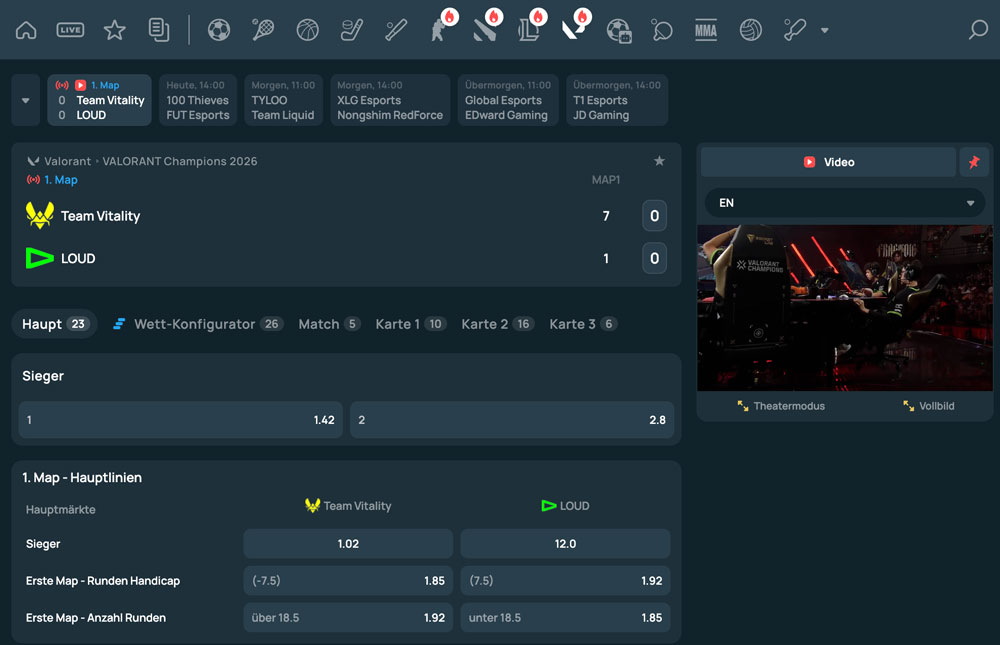Select Runden Handicap (7.5) at 1.92
The width and height of the screenshot is (1000, 645).
(565, 581)
